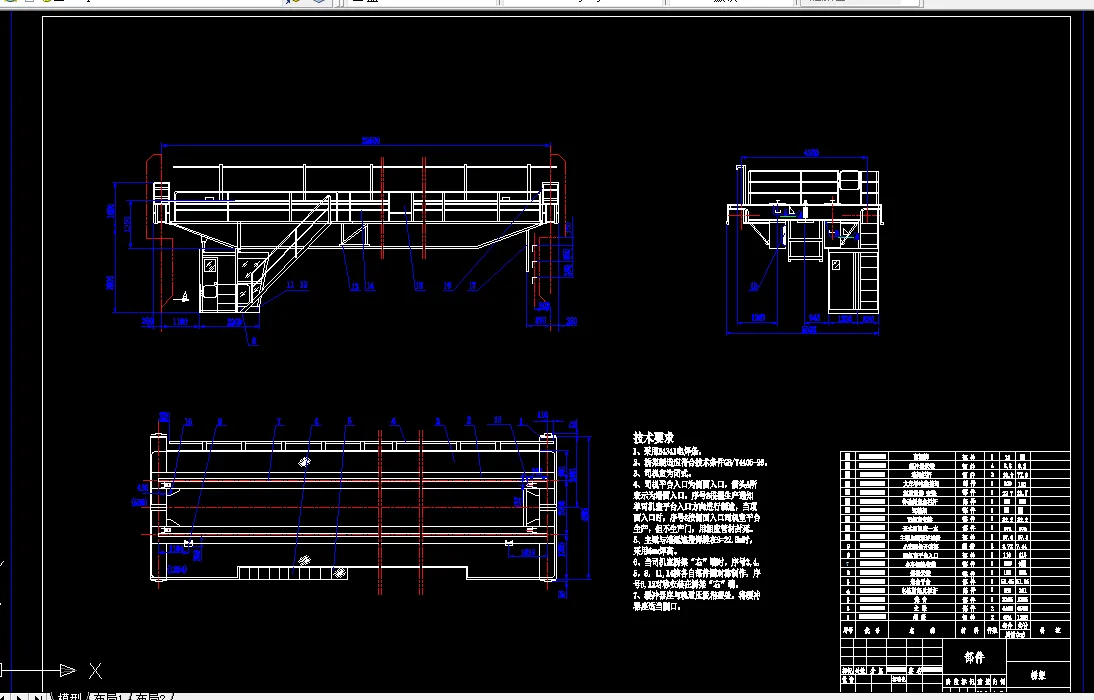Select part callout 17 in the elevation view
This screenshot has height=700, width=1094.
472,285
